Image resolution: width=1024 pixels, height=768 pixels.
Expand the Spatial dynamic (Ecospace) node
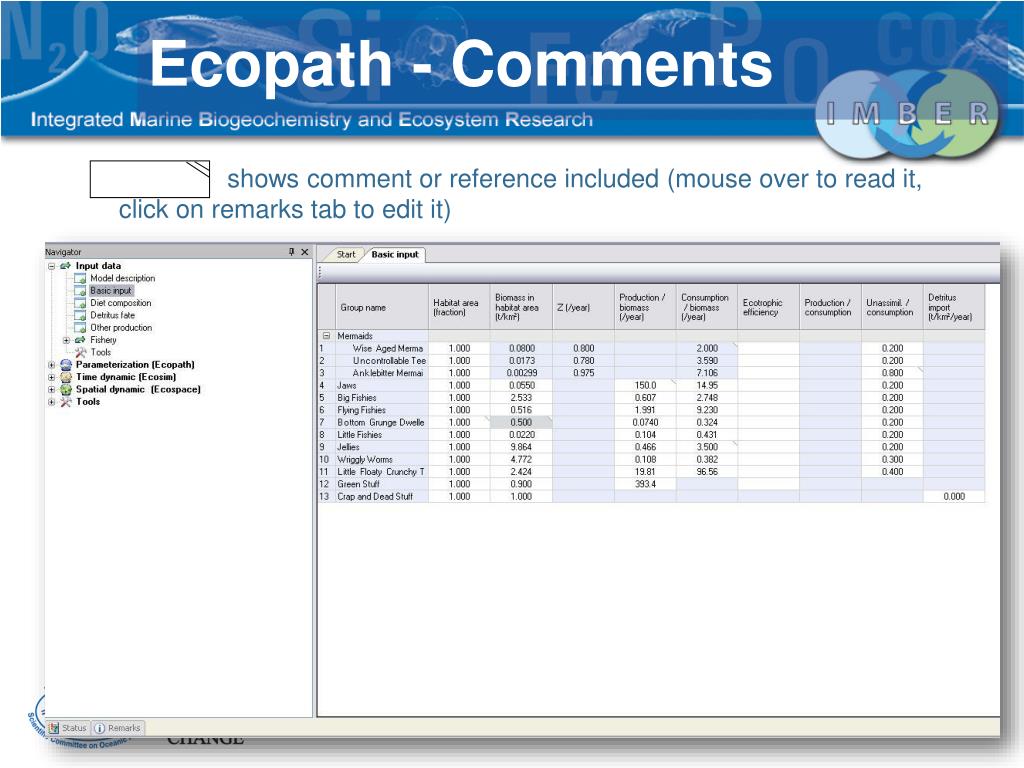51,390
